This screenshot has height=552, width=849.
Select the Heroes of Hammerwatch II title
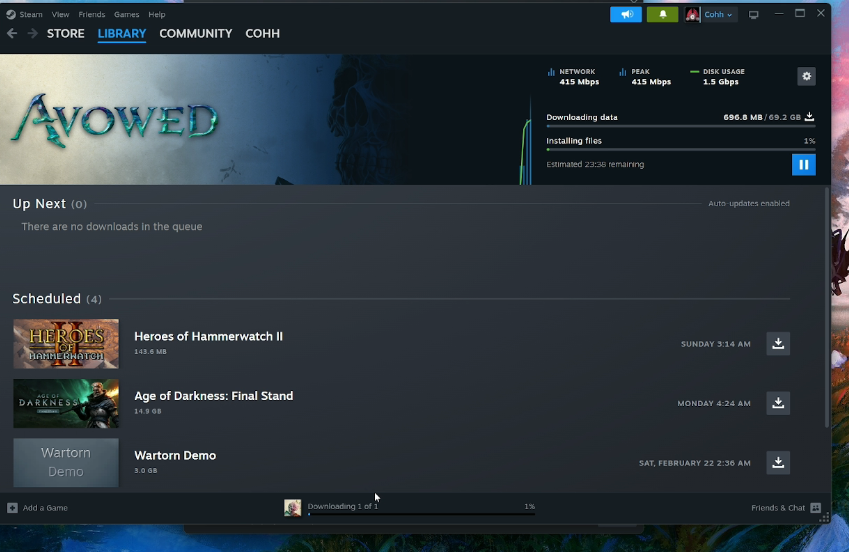(208, 336)
